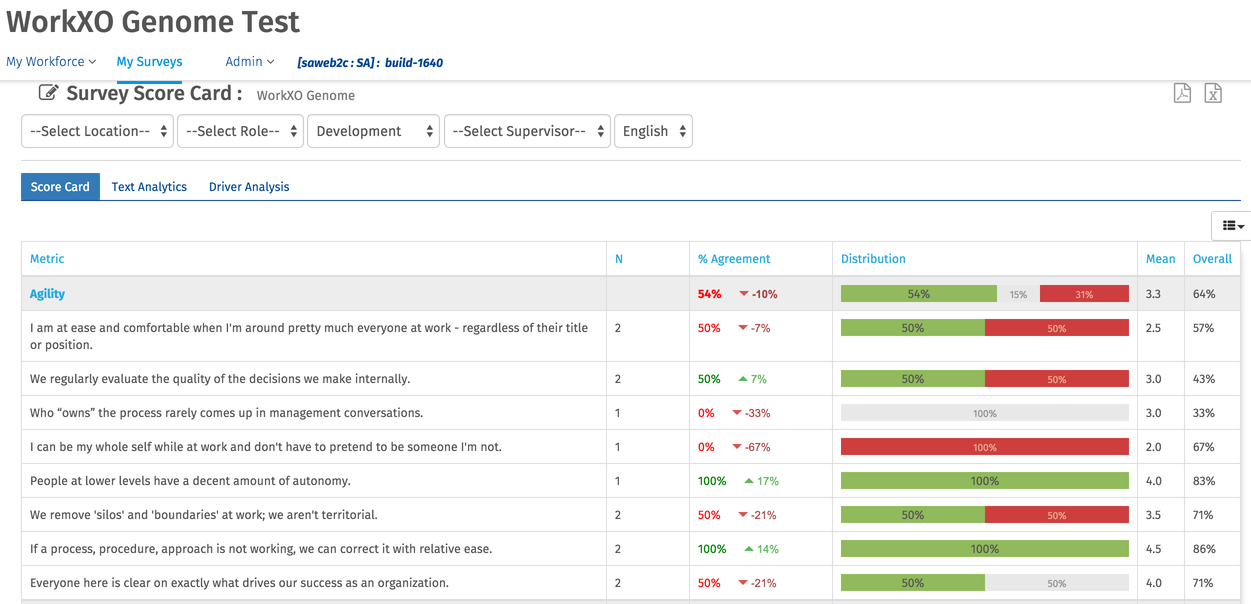
Task: Click the red 31% segment in Agility distribution
Action: point(1084,294)
